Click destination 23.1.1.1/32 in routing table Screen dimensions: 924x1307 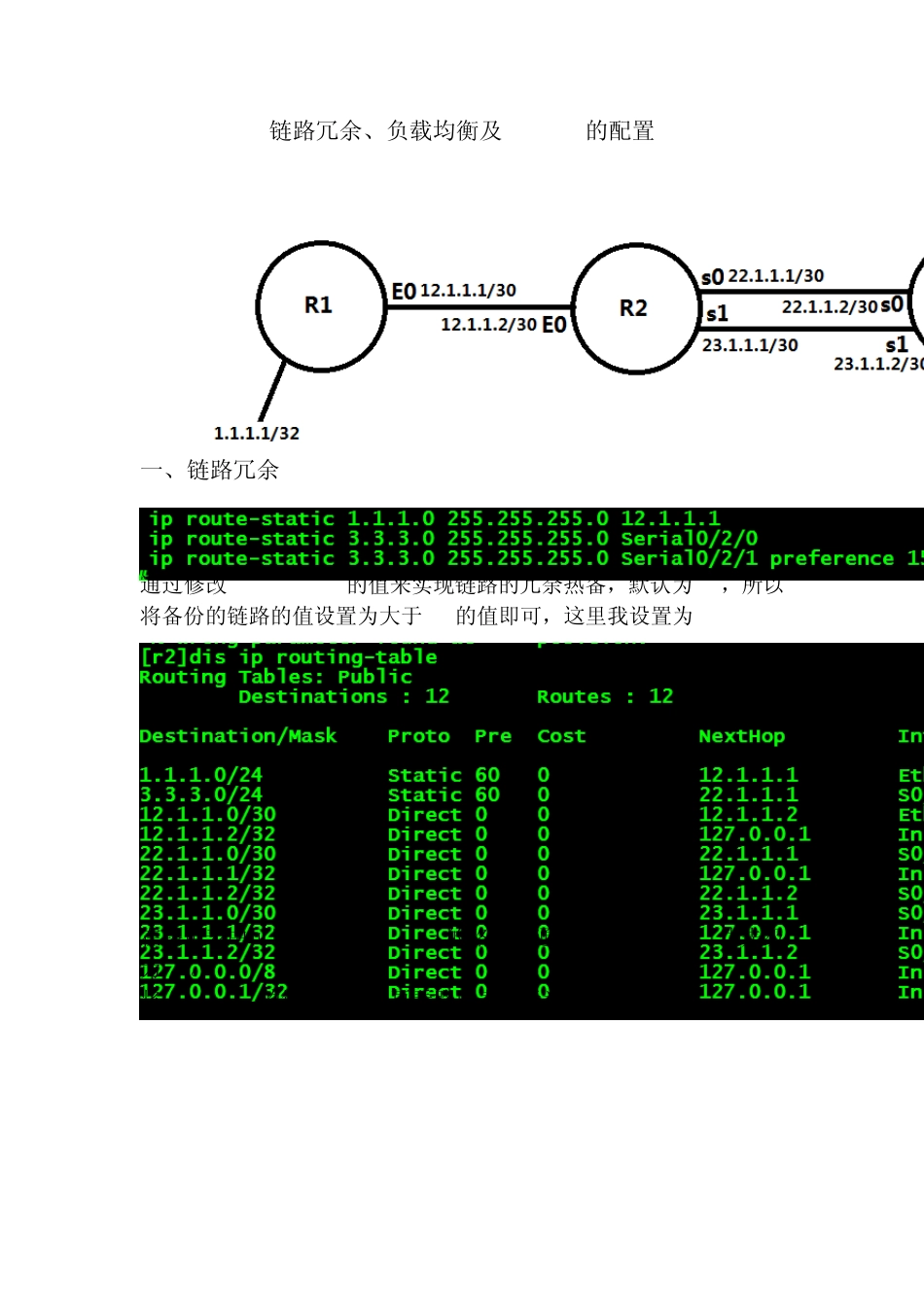[208, 933]
